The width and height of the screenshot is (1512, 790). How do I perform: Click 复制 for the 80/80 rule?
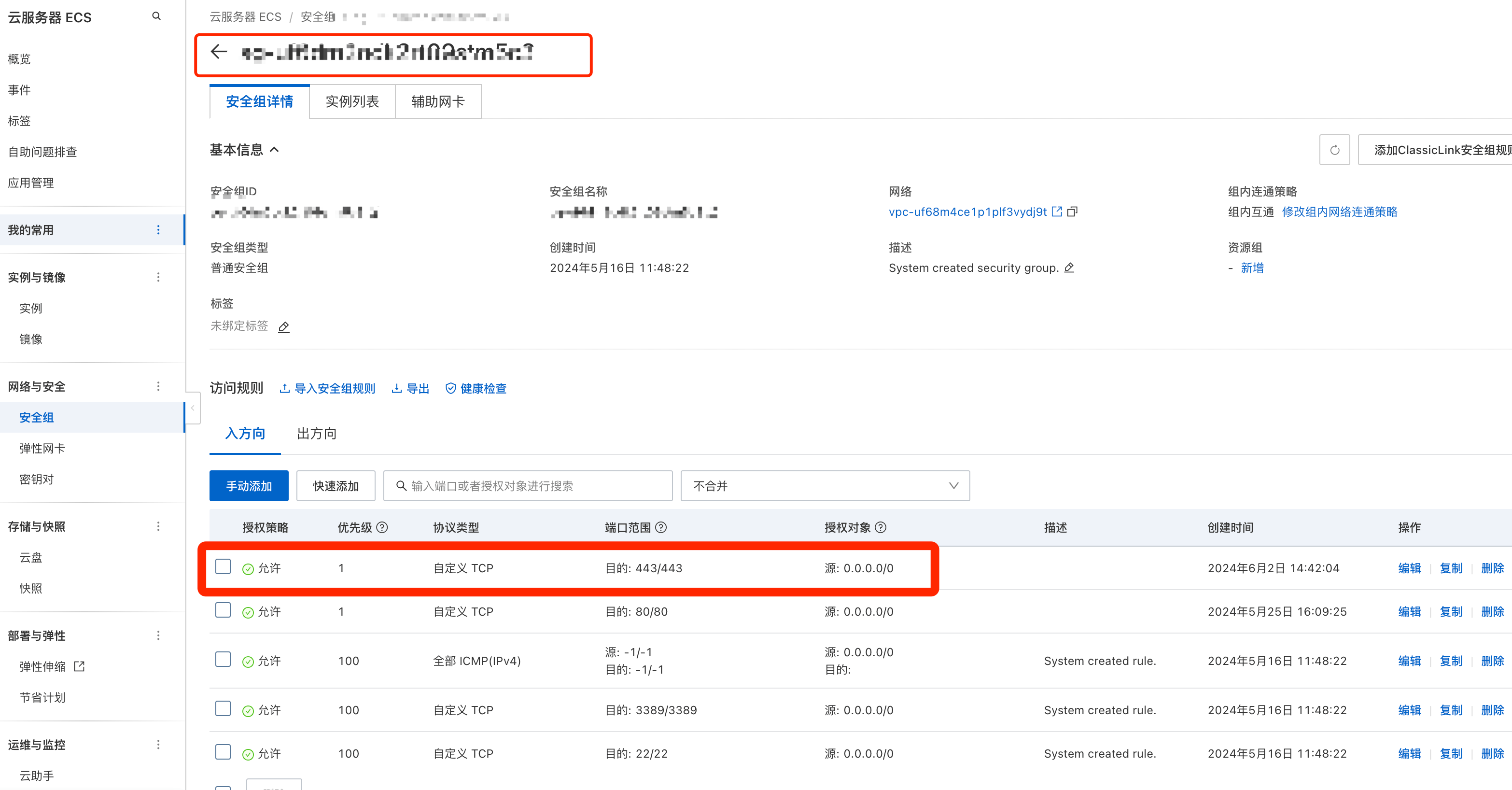pos(1451,612)
